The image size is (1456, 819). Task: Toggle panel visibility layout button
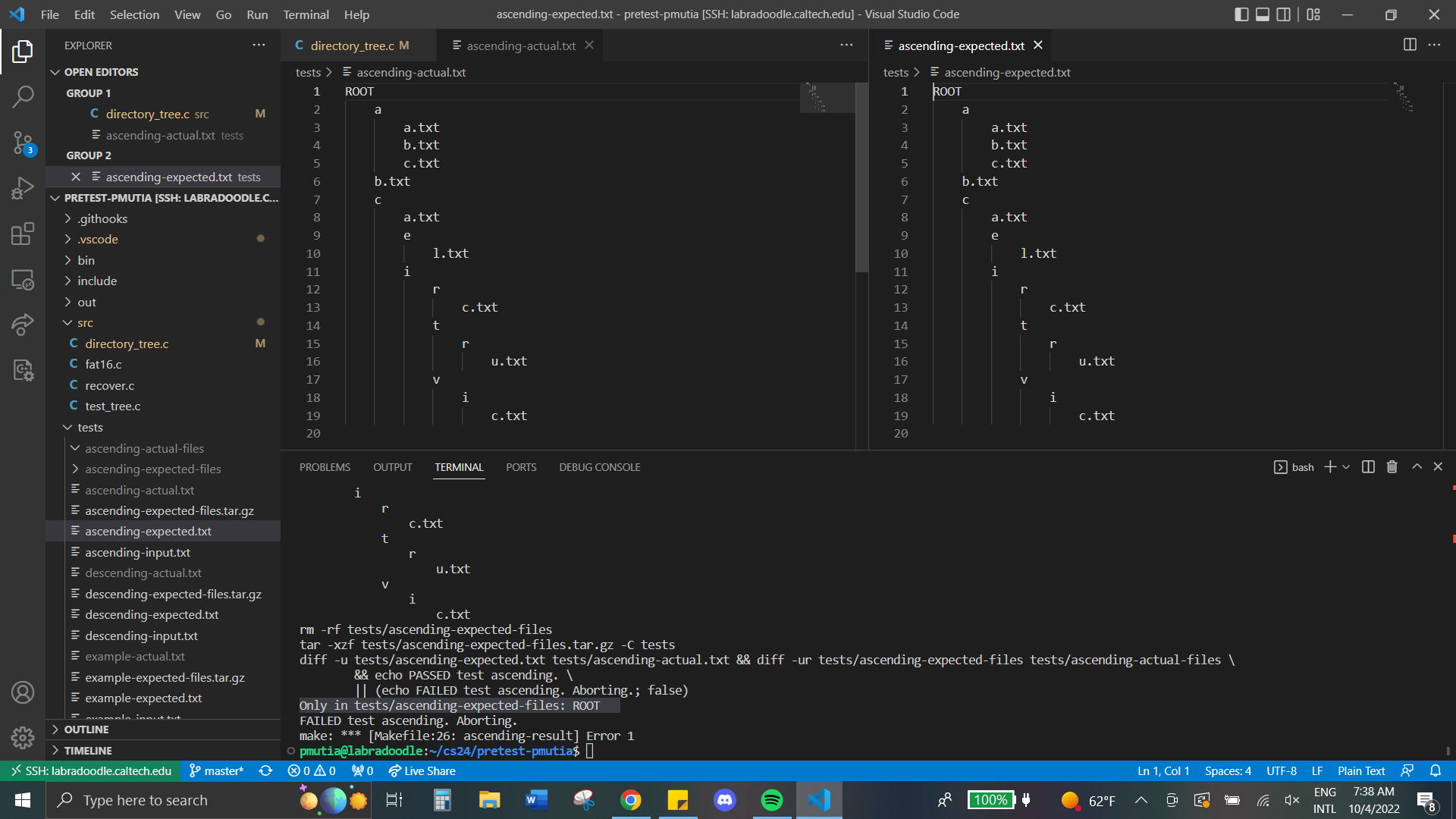point(1263,14)
